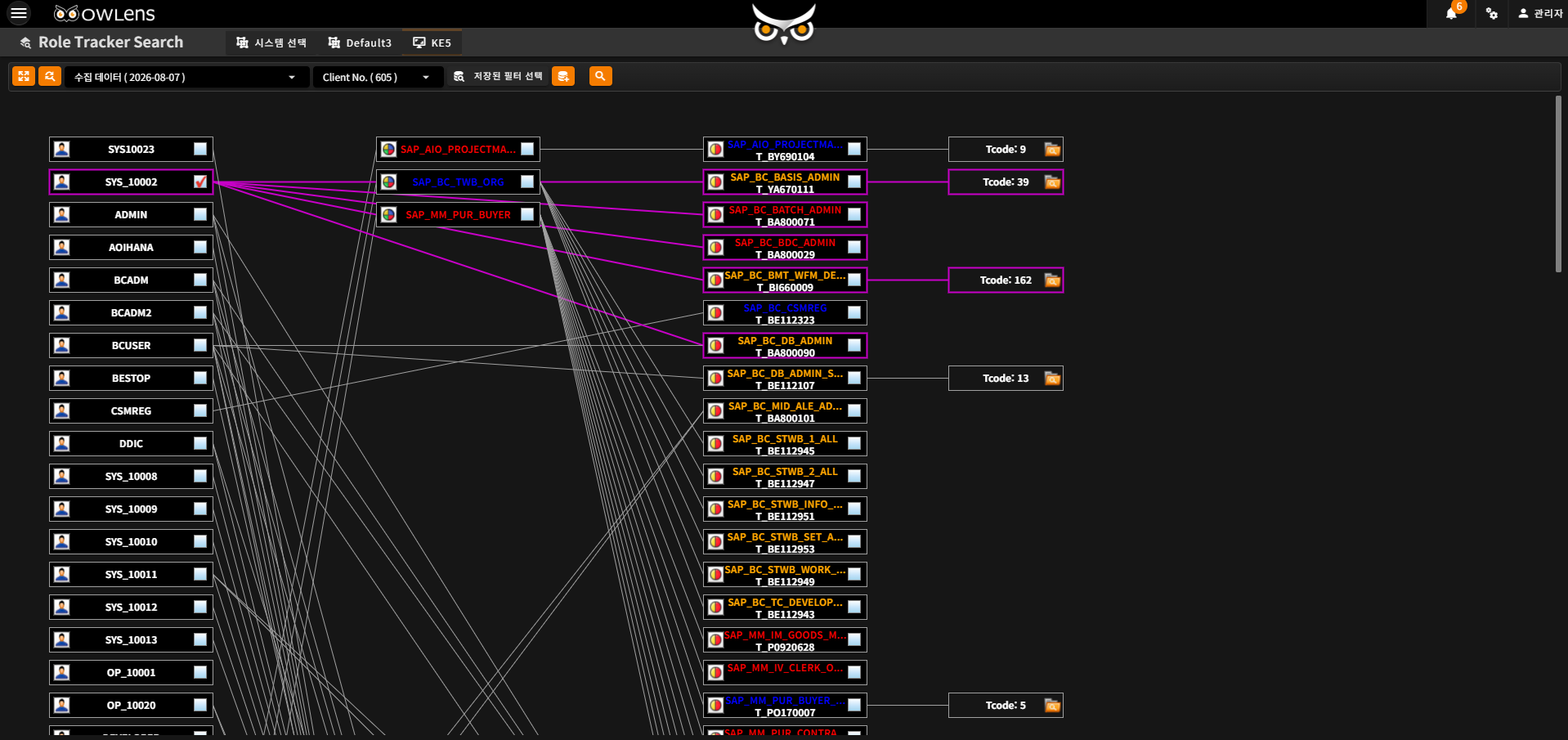1568x740 pixels.
Task: Open the 관리자 user account menu
Action: [1540, 13]
